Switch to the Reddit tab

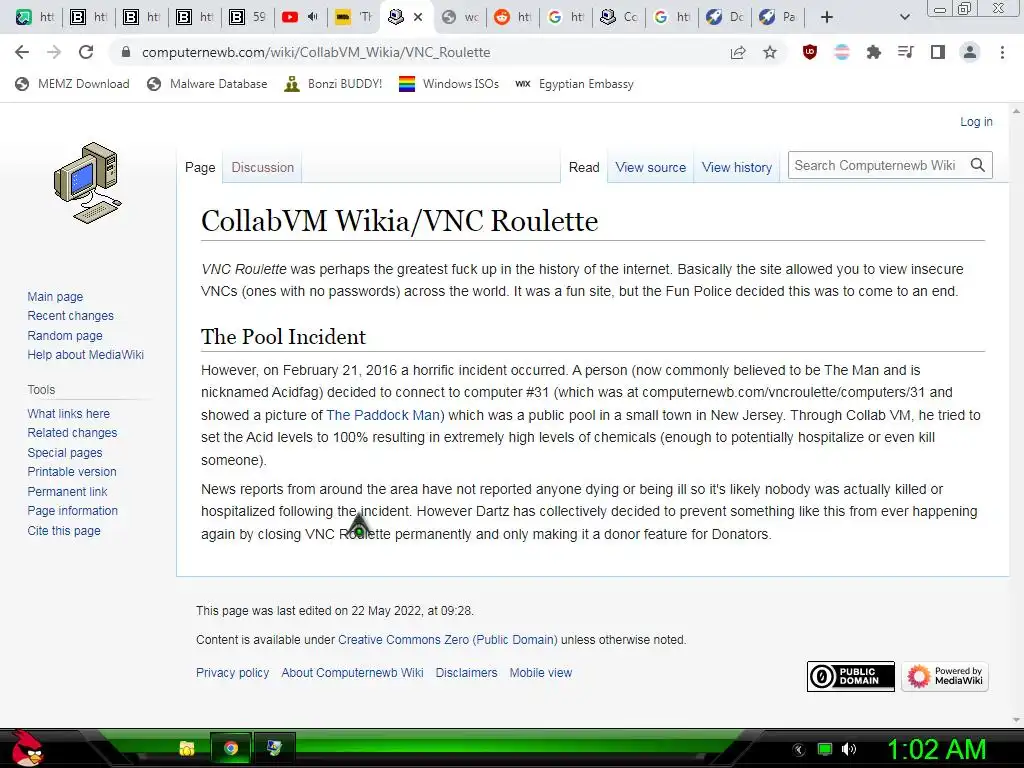513,17
